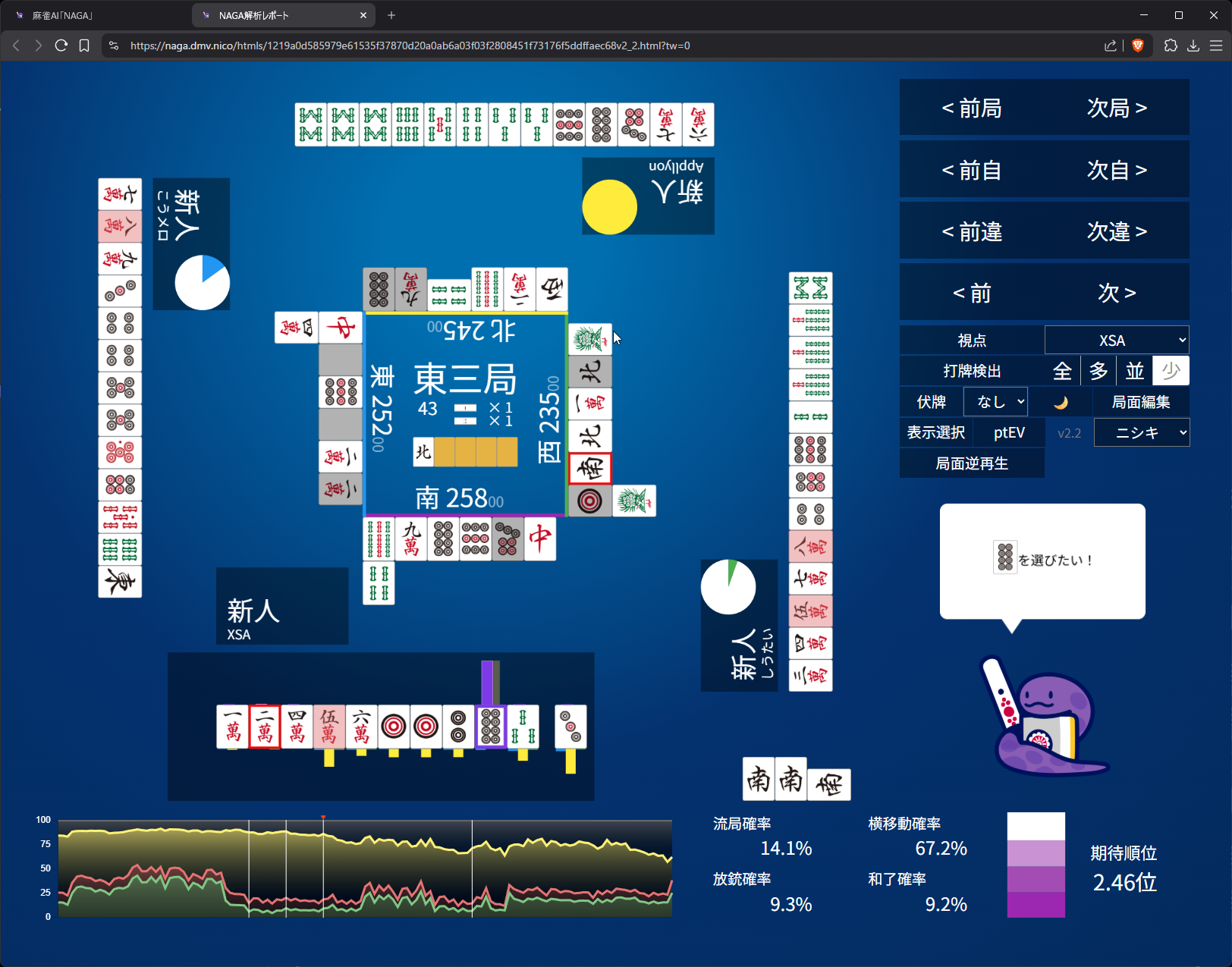Click the share page icon in address bar
The width and height of the screenshot is (1232, 967).
[x=1111, y=46]
